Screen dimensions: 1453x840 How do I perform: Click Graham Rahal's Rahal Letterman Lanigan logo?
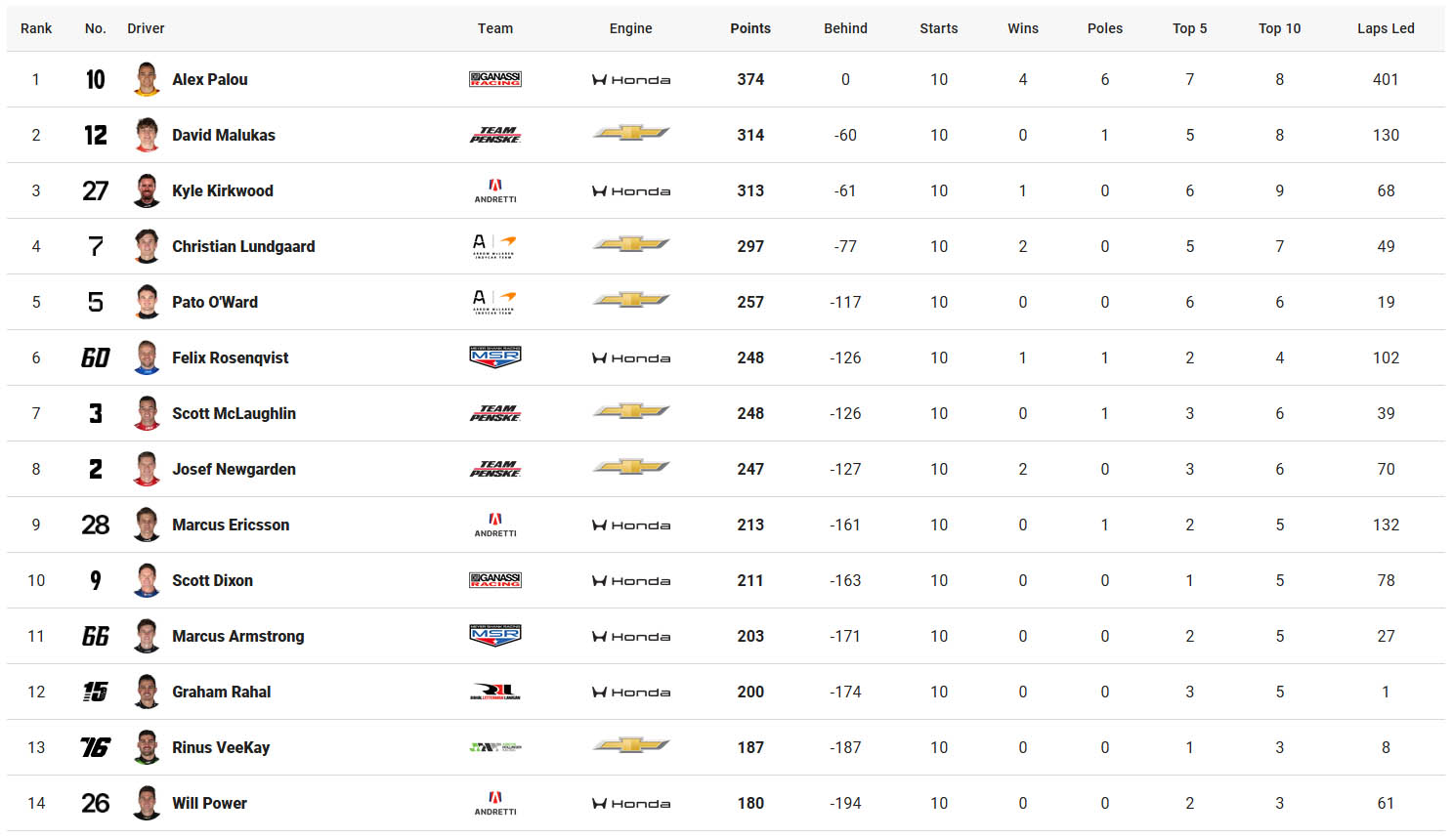(495, 692)
